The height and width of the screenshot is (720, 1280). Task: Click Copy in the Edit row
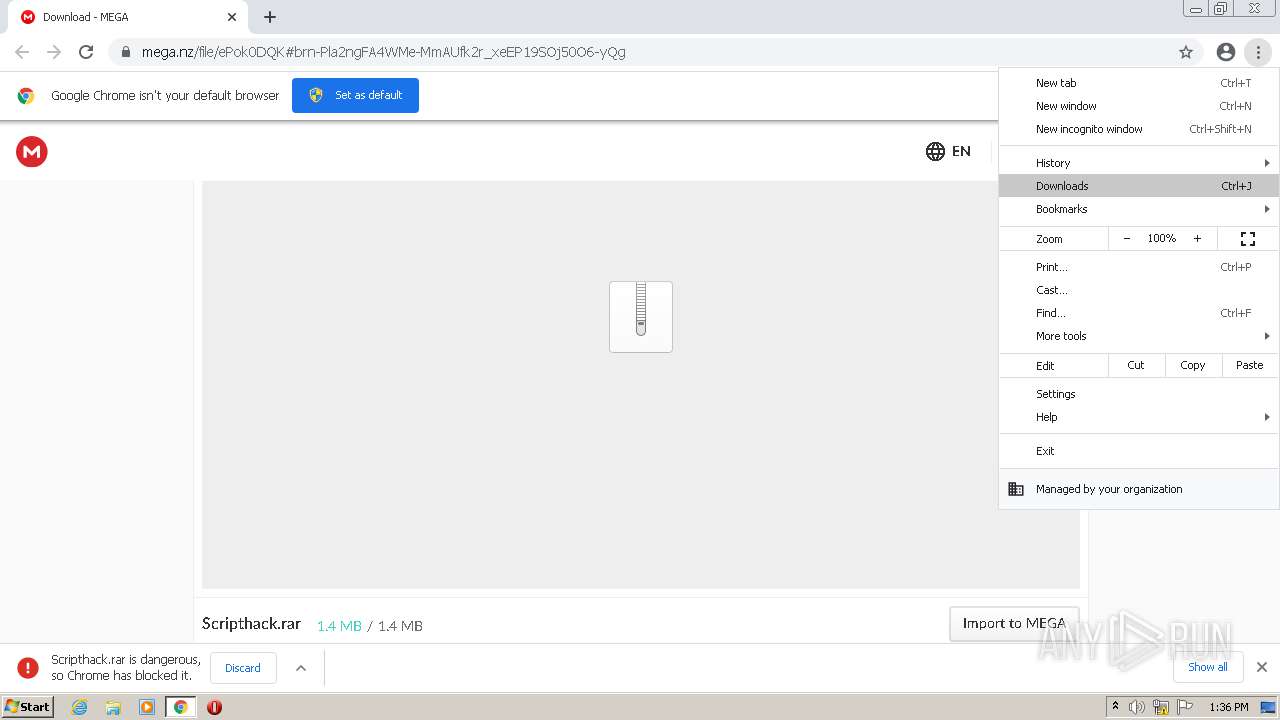1193,365
